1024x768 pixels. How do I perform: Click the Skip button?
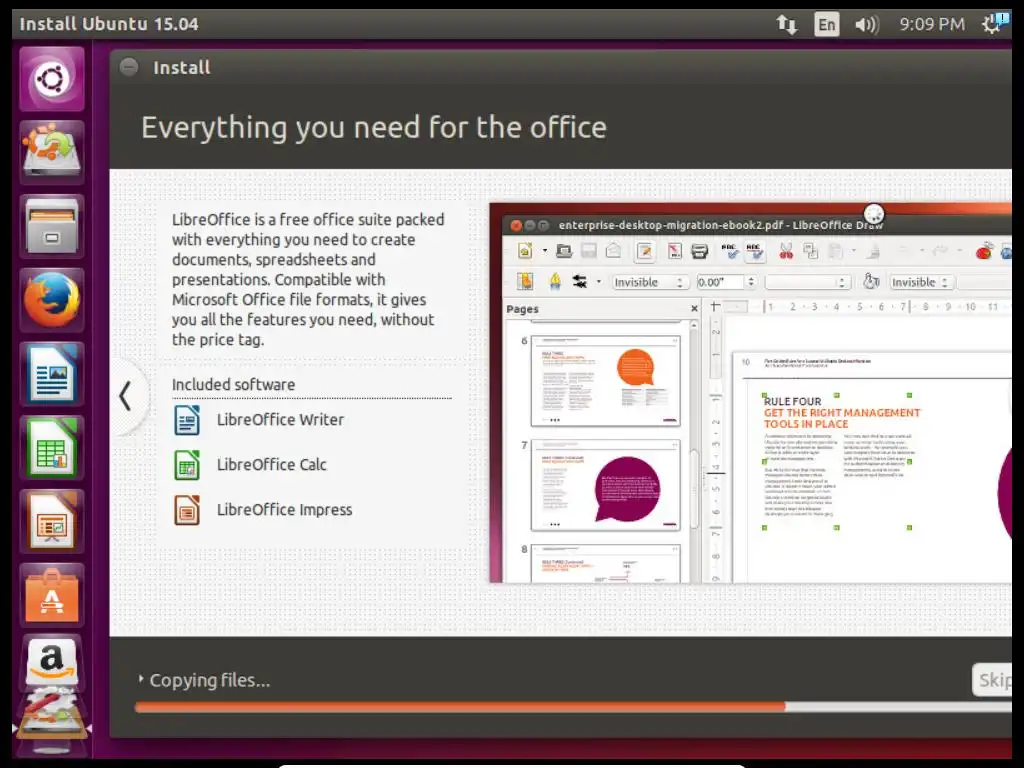tap(992, 680)
